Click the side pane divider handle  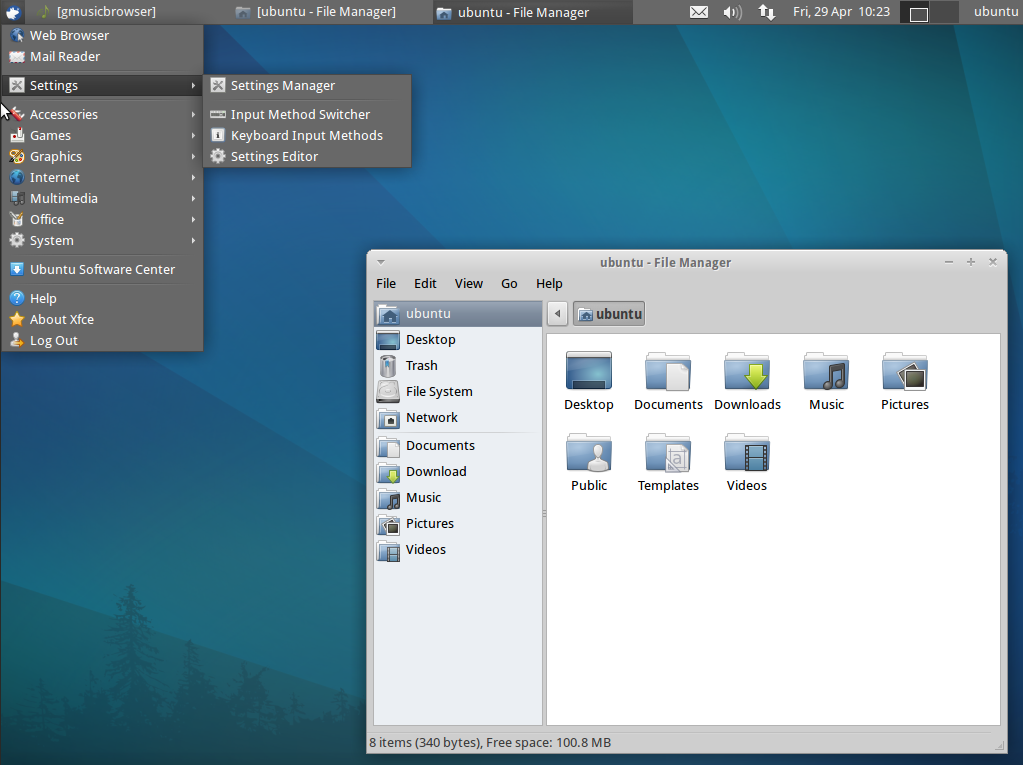[544, 513]
